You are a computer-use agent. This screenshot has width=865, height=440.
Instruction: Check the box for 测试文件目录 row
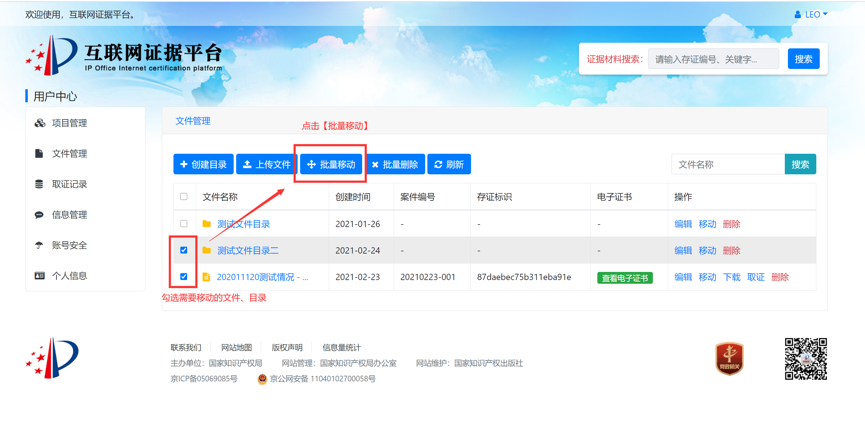[x=184, y=224]
